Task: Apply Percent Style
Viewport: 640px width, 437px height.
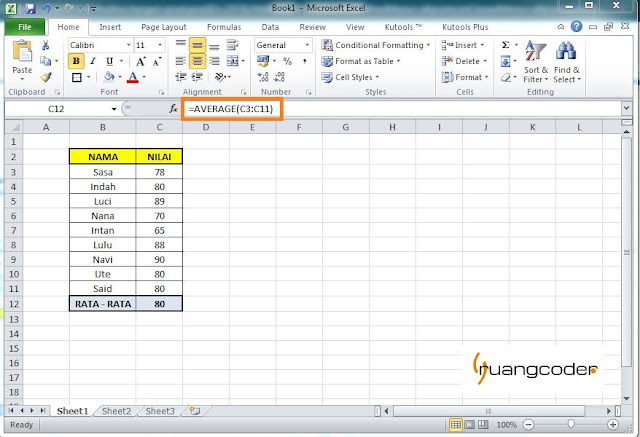Action: point(287,61)
